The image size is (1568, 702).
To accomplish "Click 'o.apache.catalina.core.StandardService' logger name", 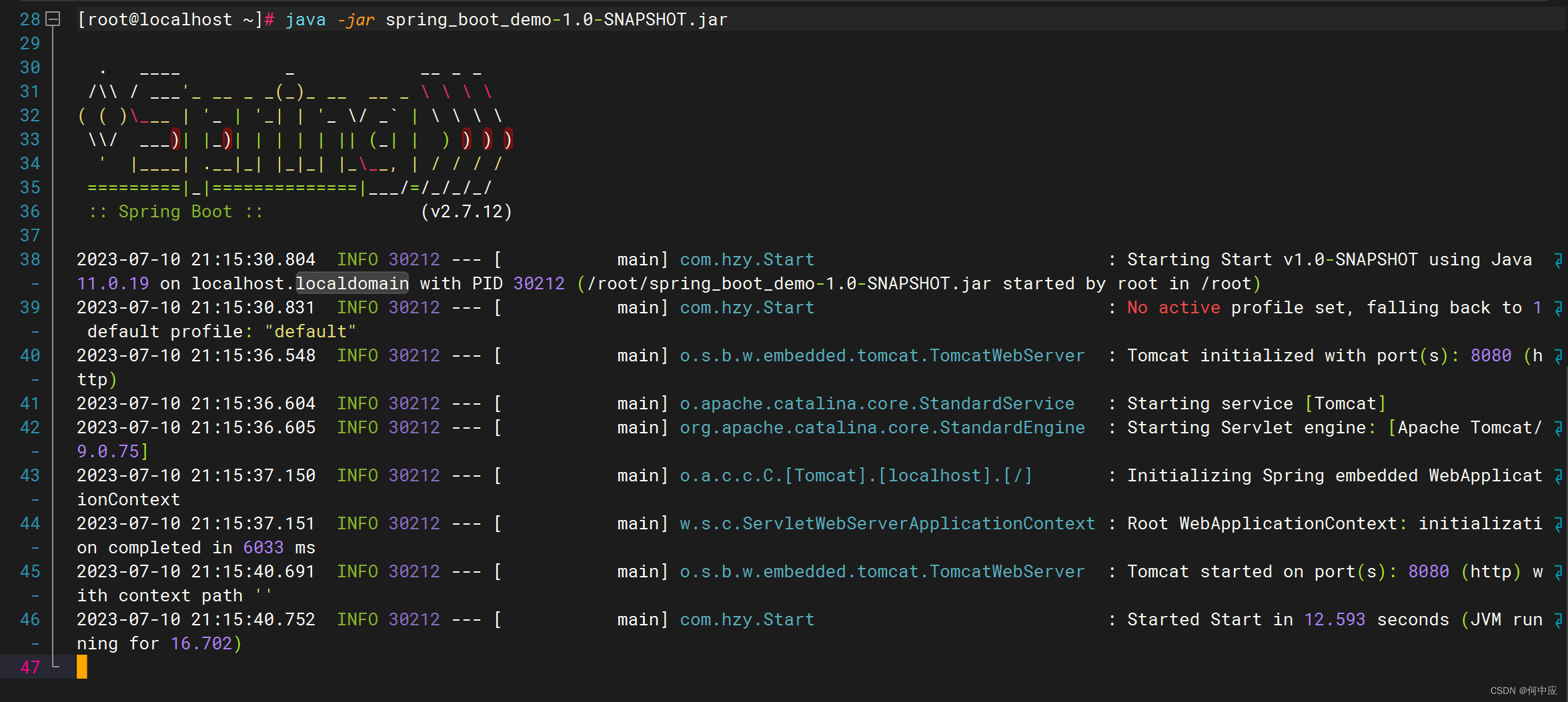I will point(877,403).
